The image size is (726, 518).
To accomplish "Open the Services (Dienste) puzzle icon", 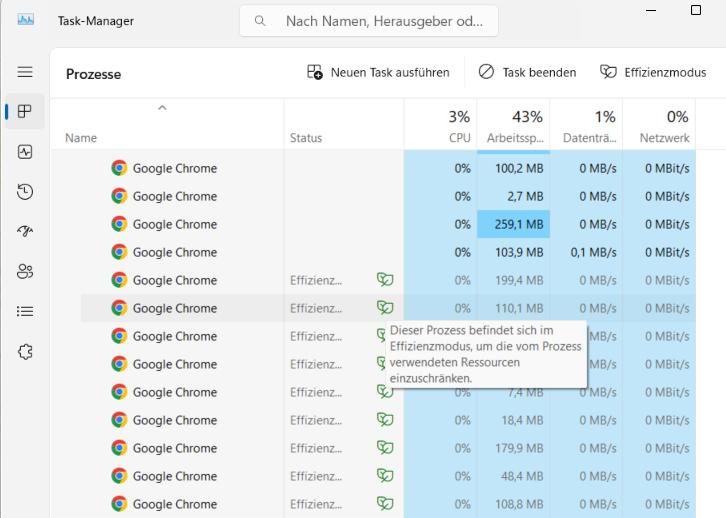I will click(25, 351).
